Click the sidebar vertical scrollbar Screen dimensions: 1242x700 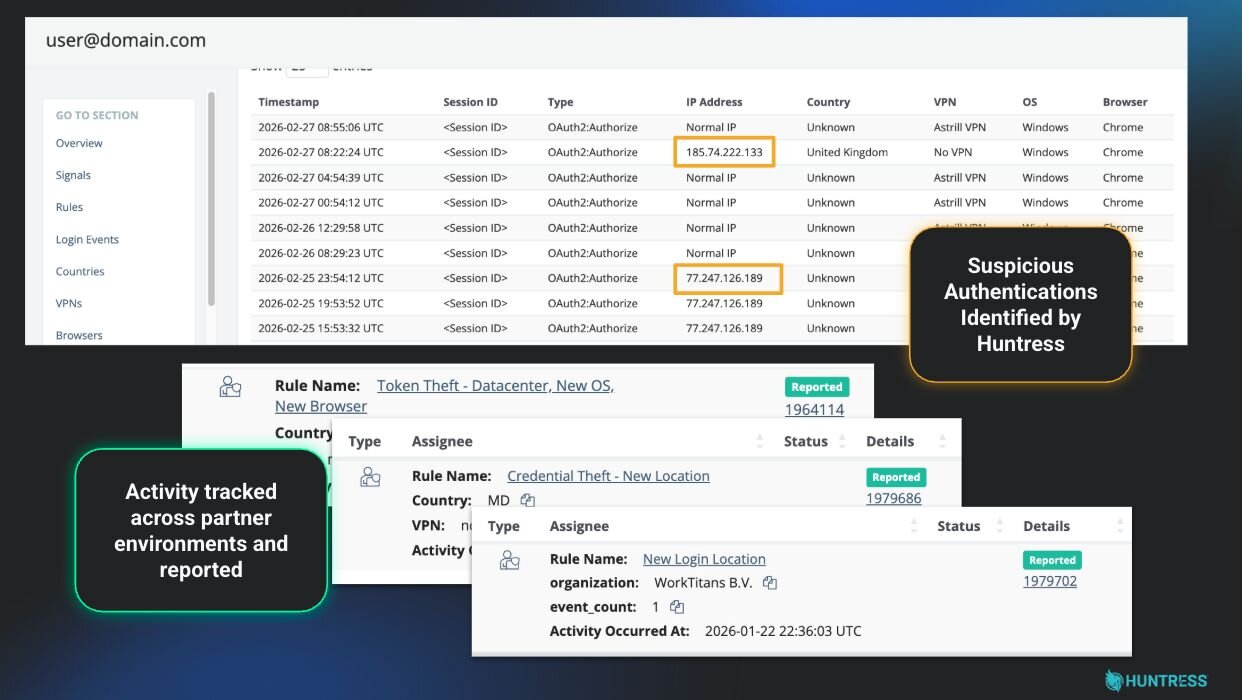(x=211, y=200)
